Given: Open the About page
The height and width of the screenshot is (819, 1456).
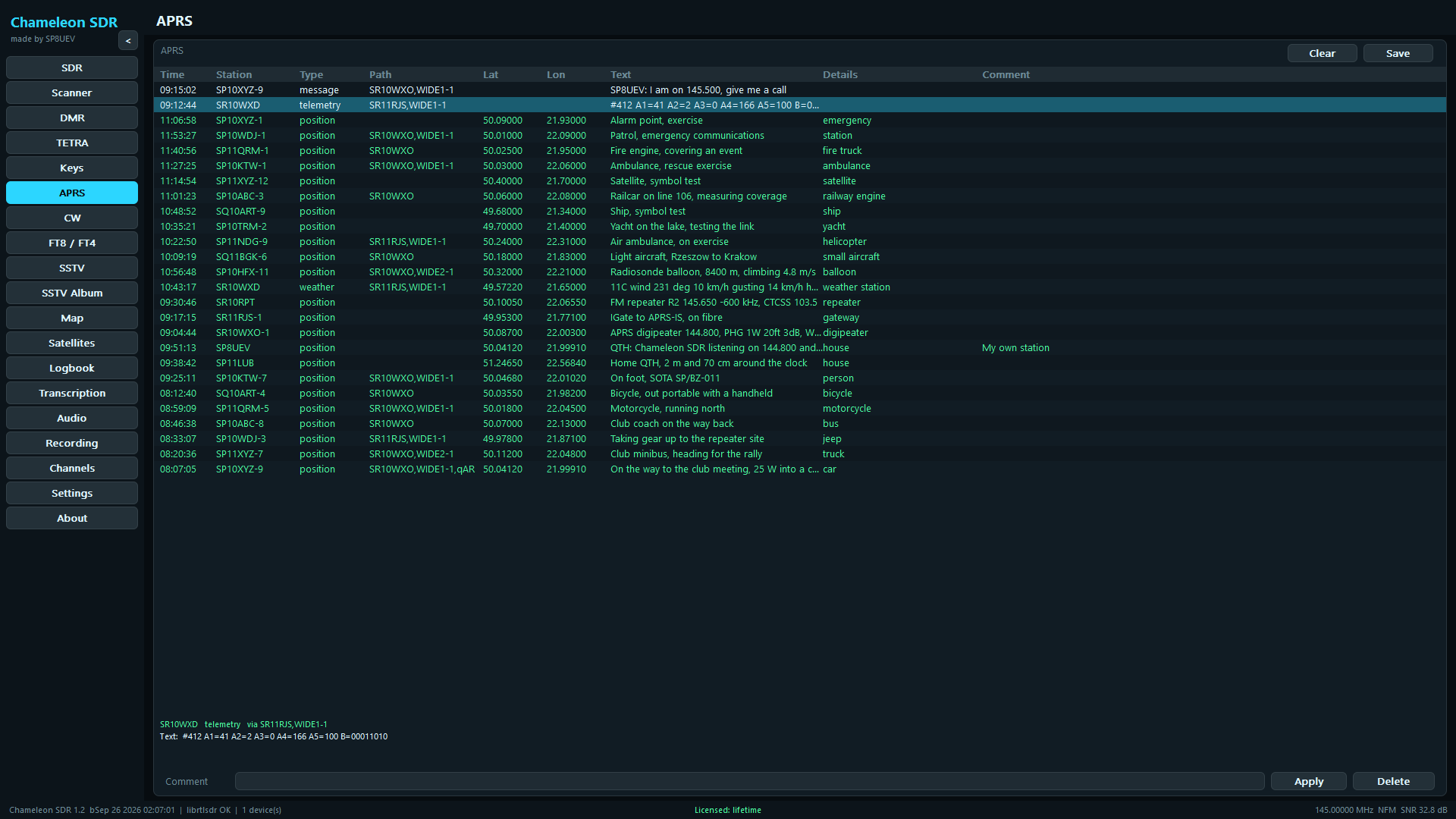Looking at the screenshot, I should pos(72,518).
